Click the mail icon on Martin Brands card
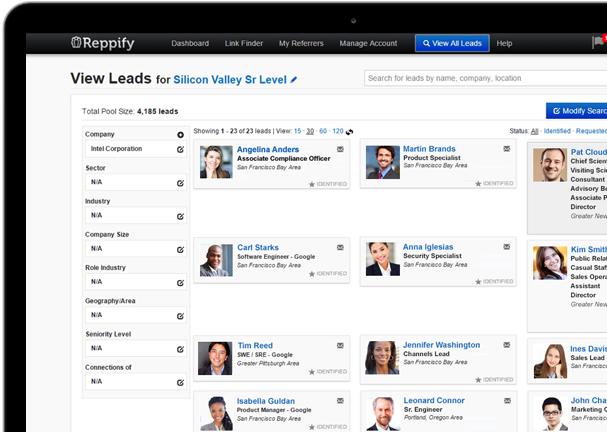 point(506,149)
